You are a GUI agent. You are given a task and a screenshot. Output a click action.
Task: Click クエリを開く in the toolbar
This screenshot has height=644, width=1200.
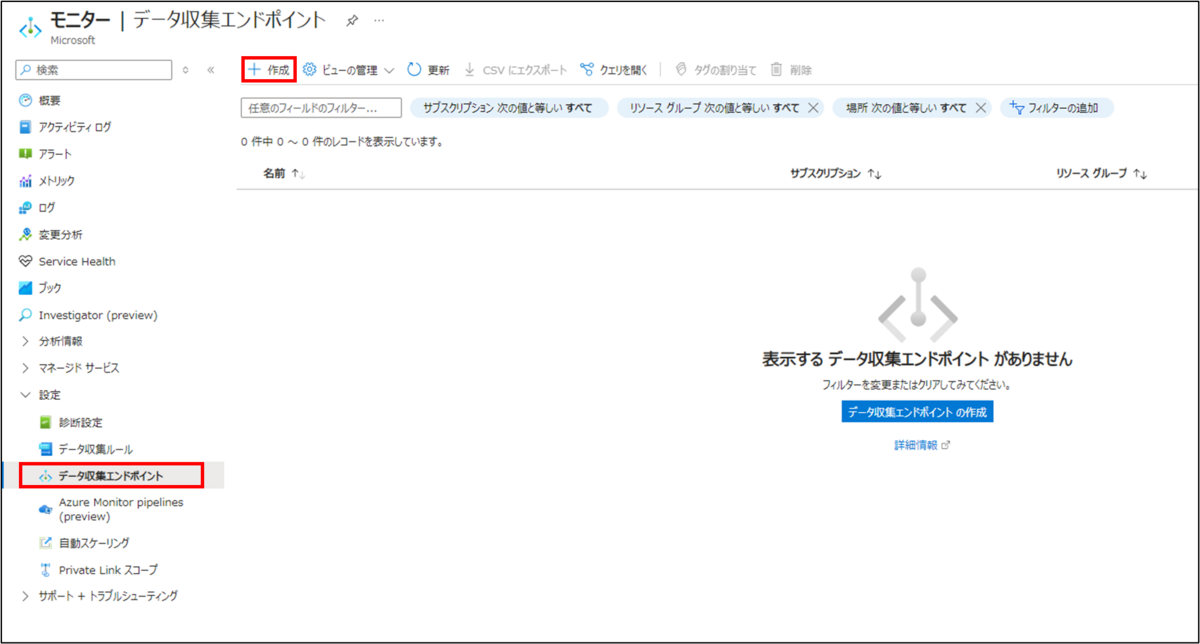tap(614, 70)
